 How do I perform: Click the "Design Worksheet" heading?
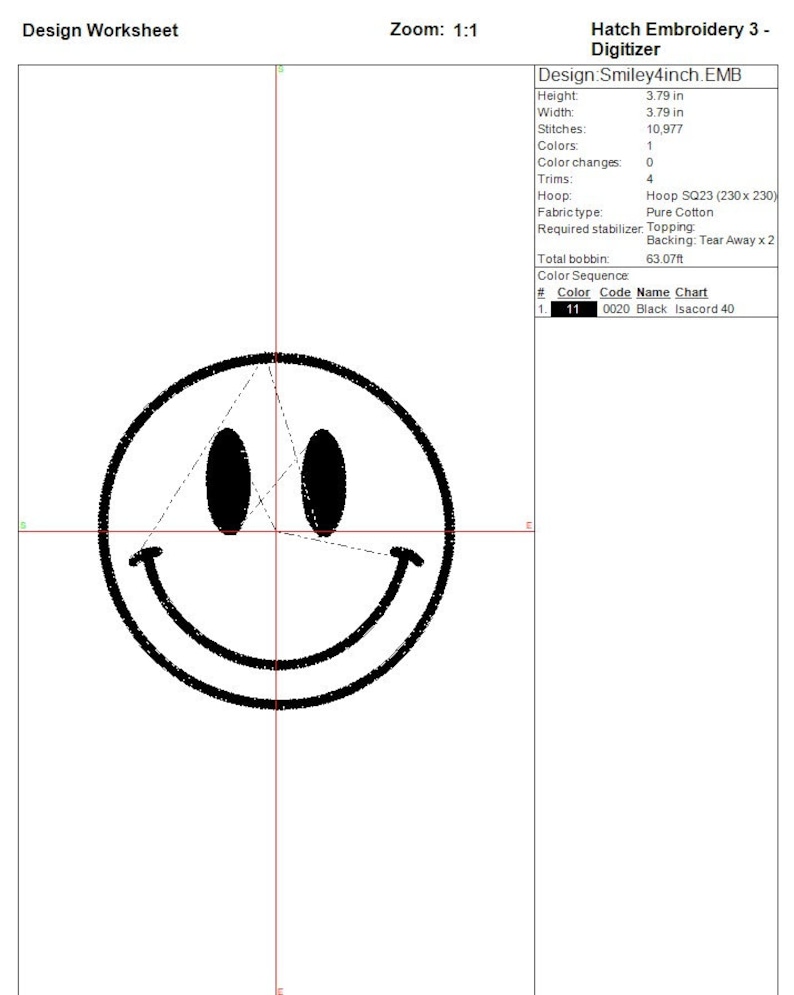coord(100,30)
